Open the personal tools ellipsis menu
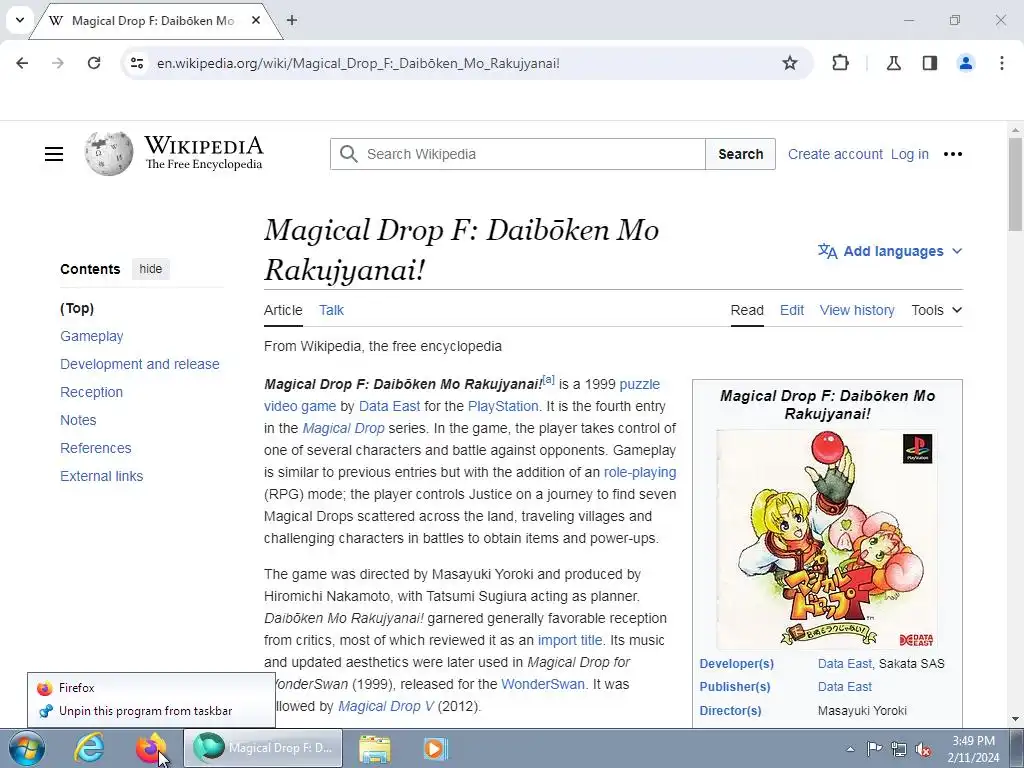Viewport: 1024px width, 768px height. pos(952,154)
